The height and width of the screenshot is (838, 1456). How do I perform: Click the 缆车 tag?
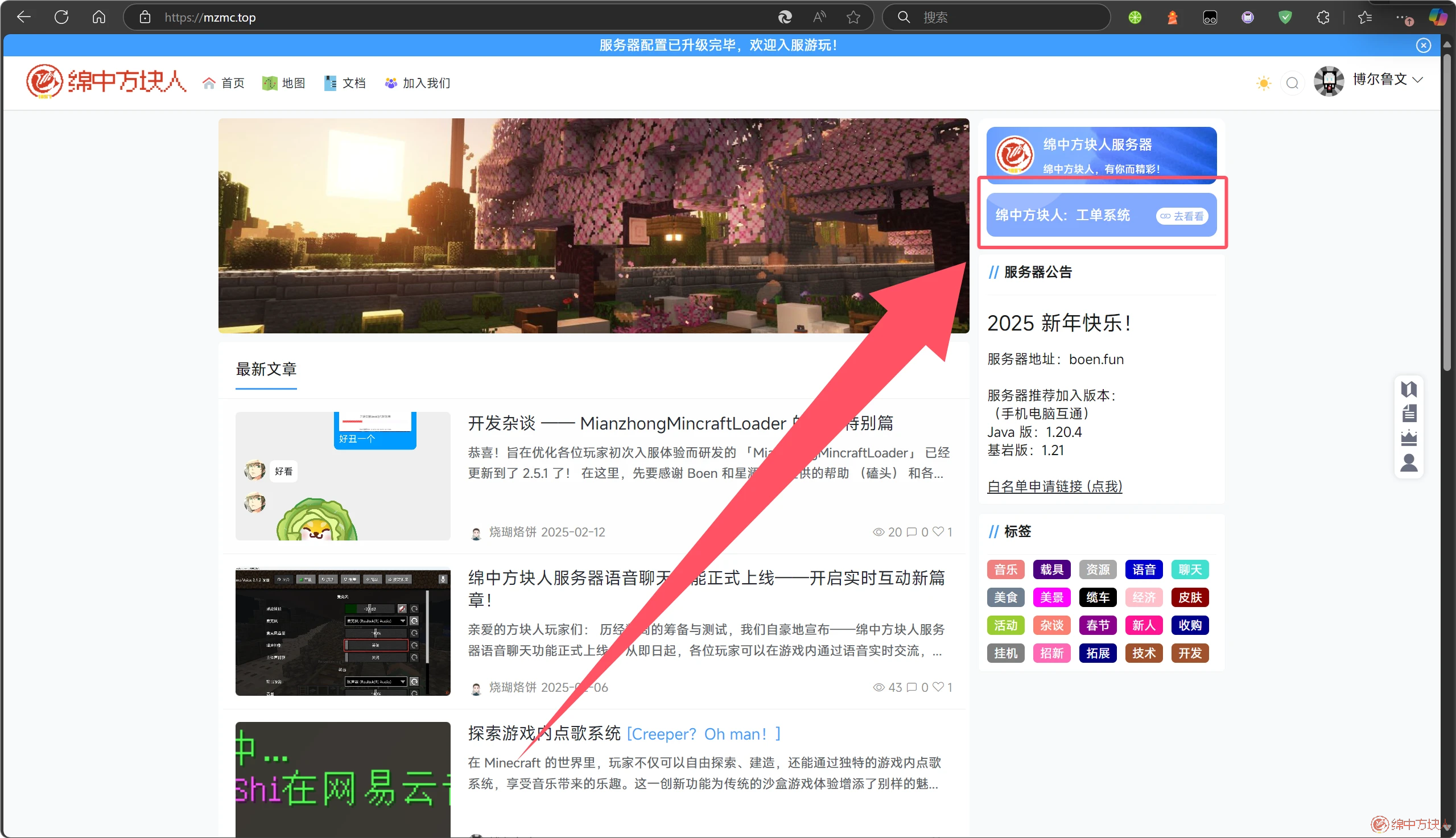[x=1098, y=597]
